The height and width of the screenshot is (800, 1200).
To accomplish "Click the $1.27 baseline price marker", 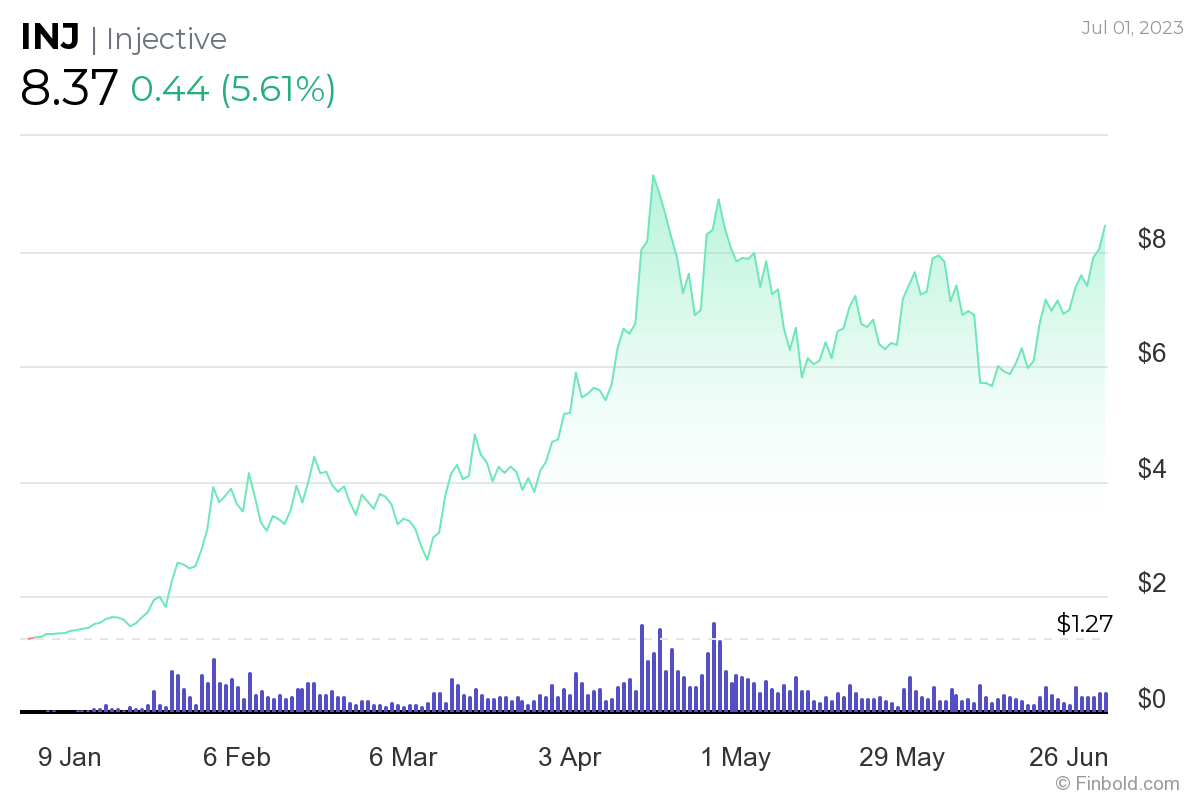I will coord(1084,624).
